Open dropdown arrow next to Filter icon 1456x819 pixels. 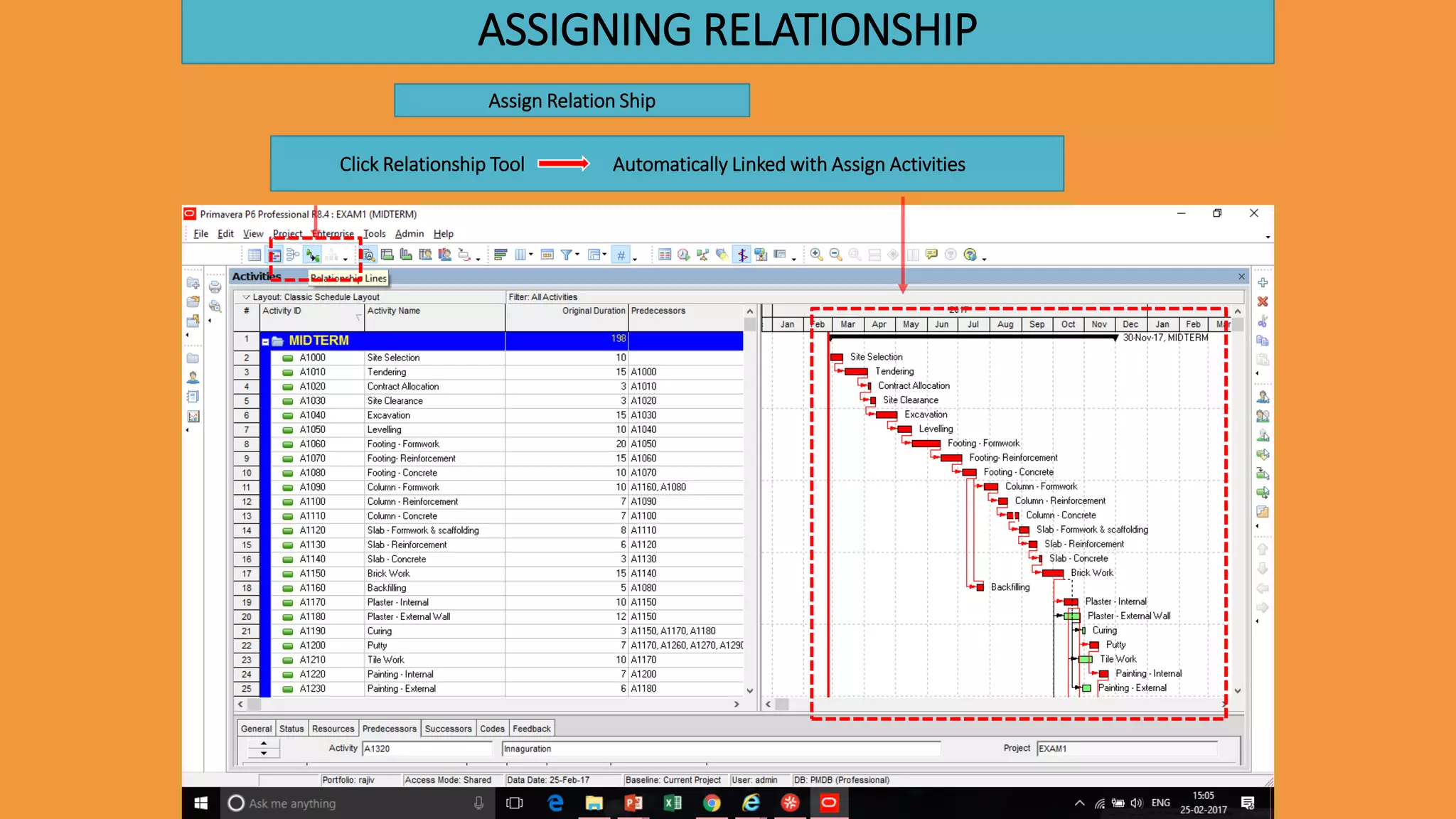tap(577, 255)
